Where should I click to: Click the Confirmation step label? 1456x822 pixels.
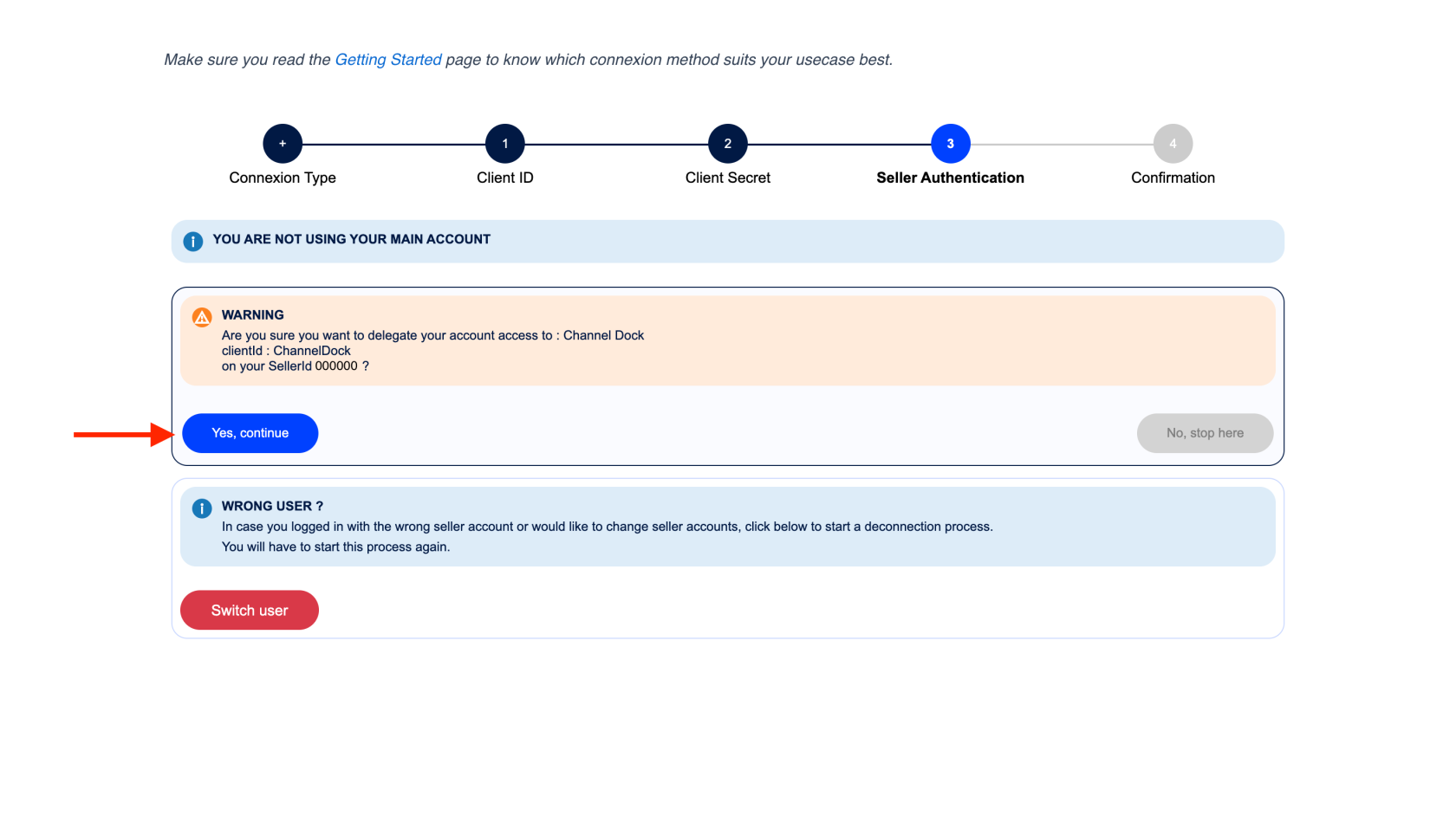(x=1173, y=178)
